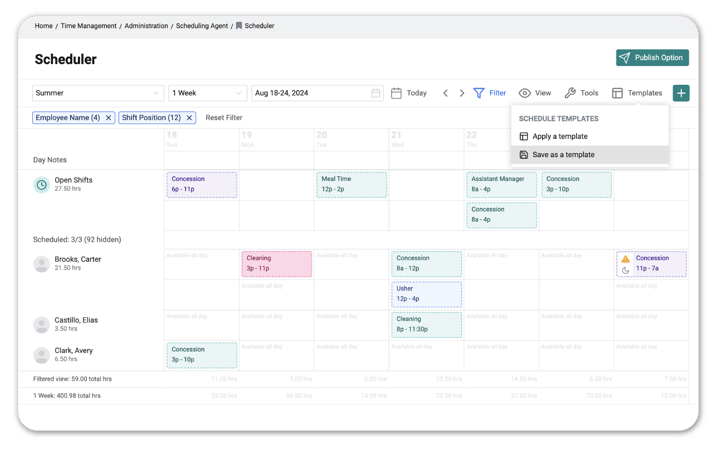Go to Administration breadcrumb
This screenshot has height=462, width=726.
tap(146, 26)
